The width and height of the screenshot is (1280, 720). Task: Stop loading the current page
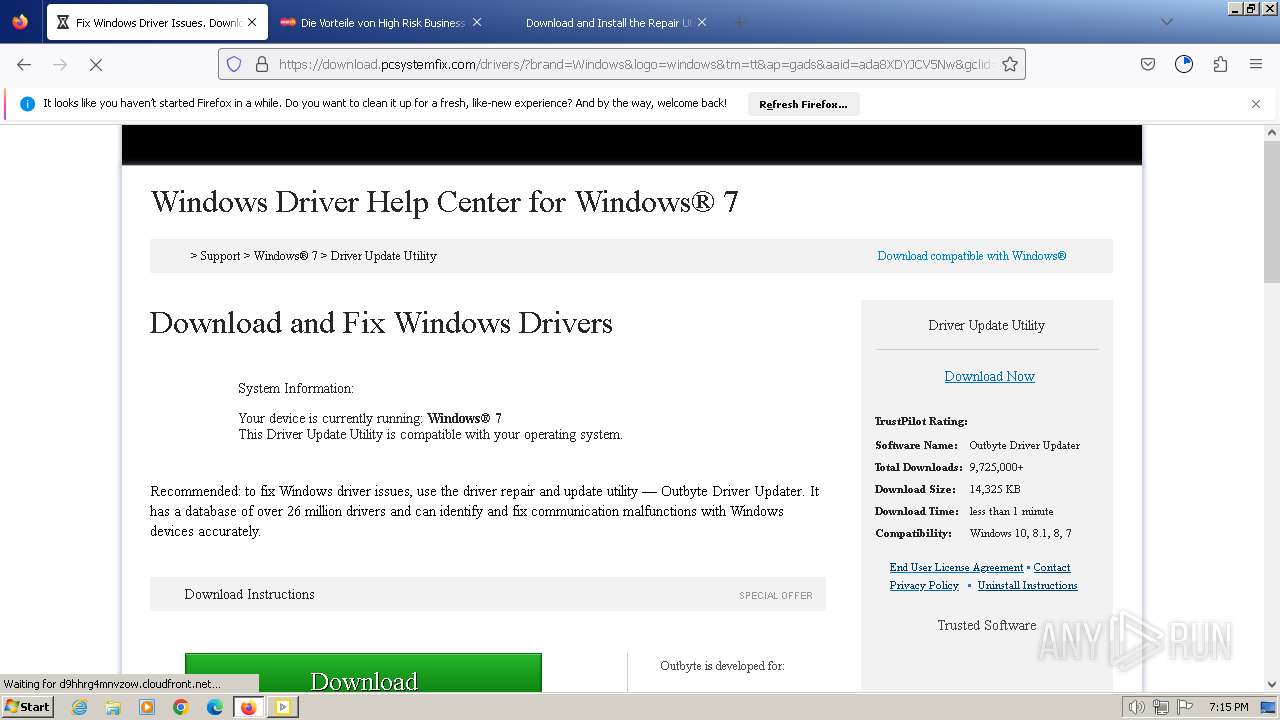pos(96,64)
